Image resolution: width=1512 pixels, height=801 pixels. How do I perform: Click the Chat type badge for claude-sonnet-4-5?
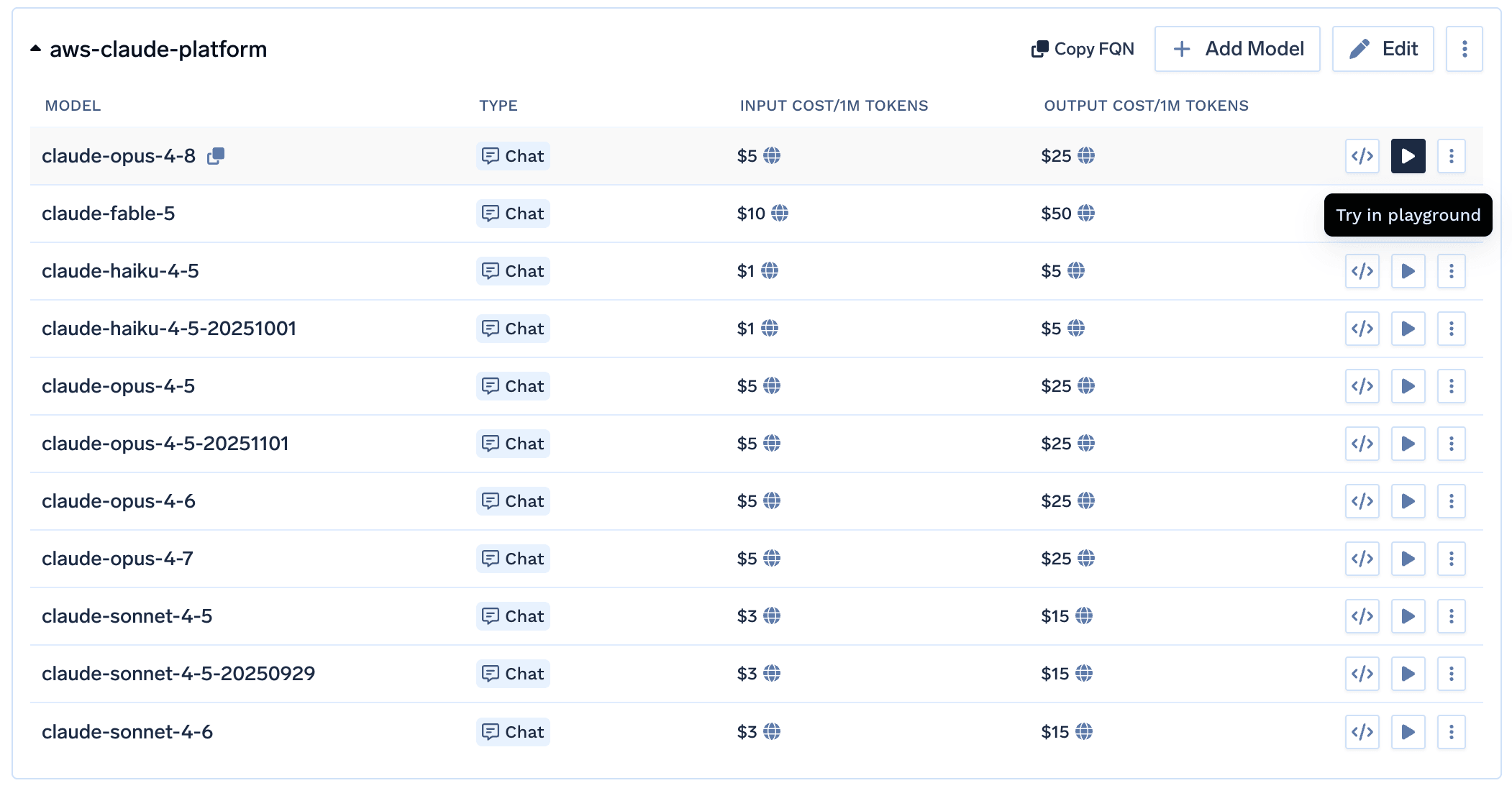click(x=513, y=616)
